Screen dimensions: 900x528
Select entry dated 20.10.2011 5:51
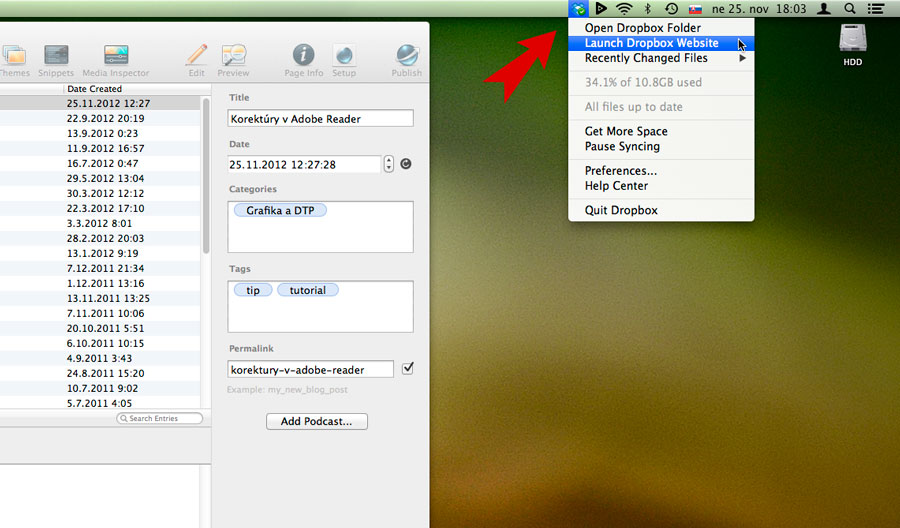point(100,328)
